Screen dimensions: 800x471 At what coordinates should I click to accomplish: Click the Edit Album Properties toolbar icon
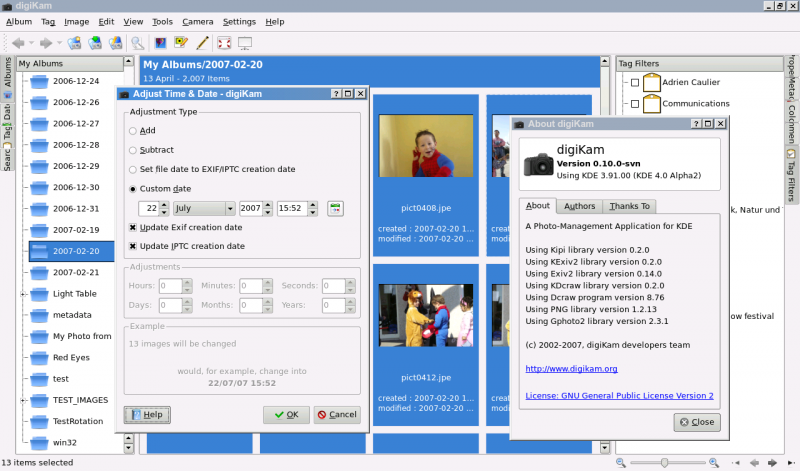[115, 43]
